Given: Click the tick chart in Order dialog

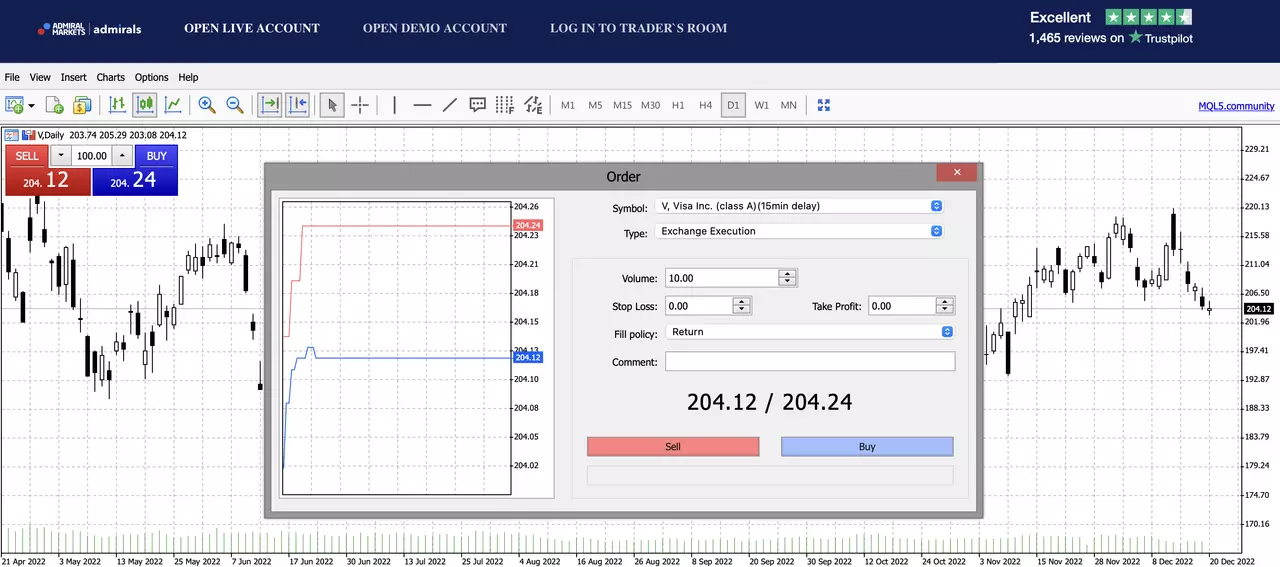Looking at the screenshot, I should pyautogui.click(x=397, y=348).
